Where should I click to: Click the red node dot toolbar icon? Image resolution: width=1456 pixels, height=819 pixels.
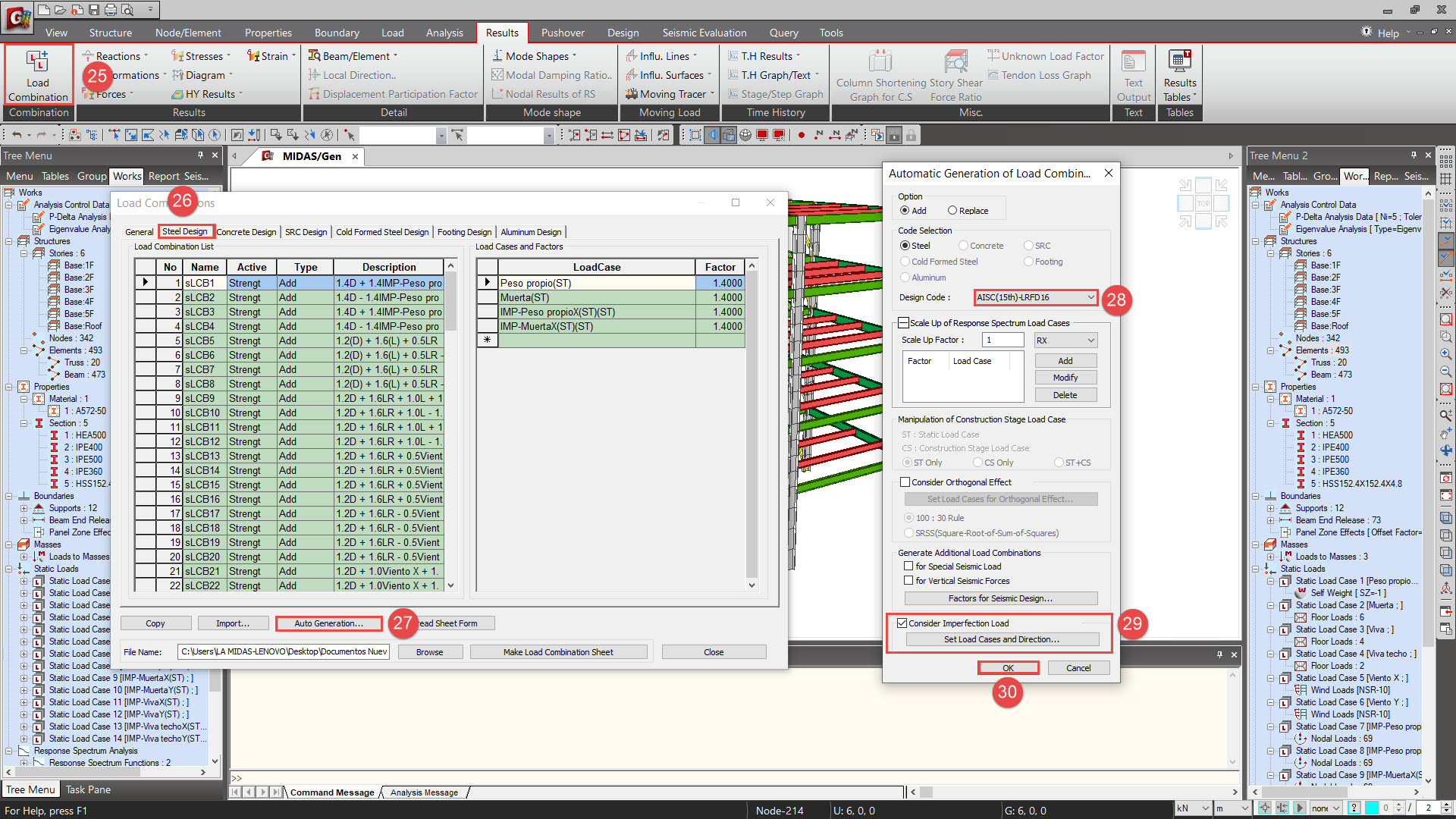[x=802, y=135]
